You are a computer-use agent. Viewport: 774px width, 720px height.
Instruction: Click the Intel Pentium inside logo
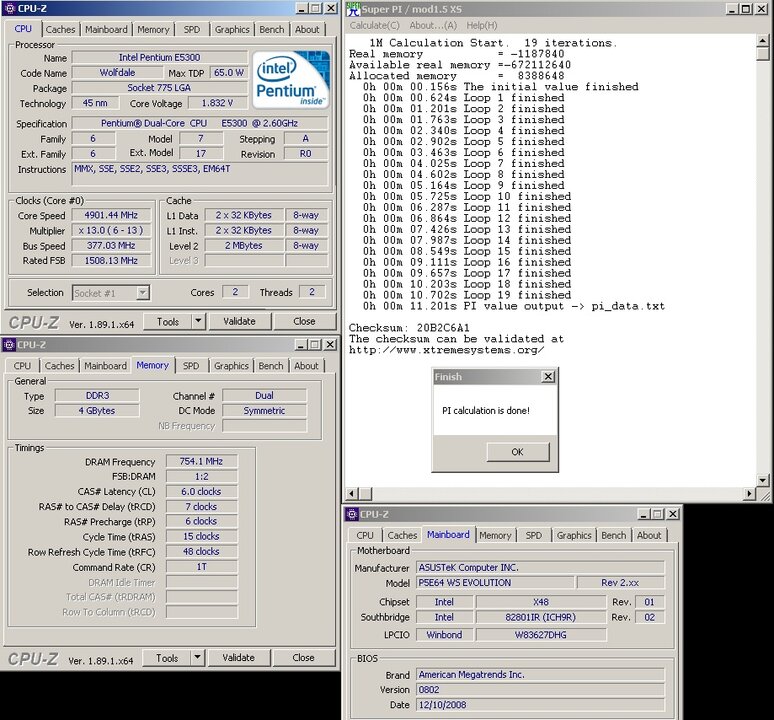(x=291, y=79)
